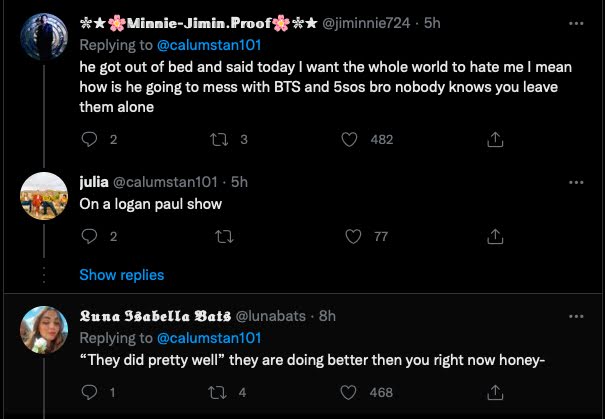Open more options on lunabats tweet
The height and width of the screenshot is (419, 605).
(x=576, y=315)
